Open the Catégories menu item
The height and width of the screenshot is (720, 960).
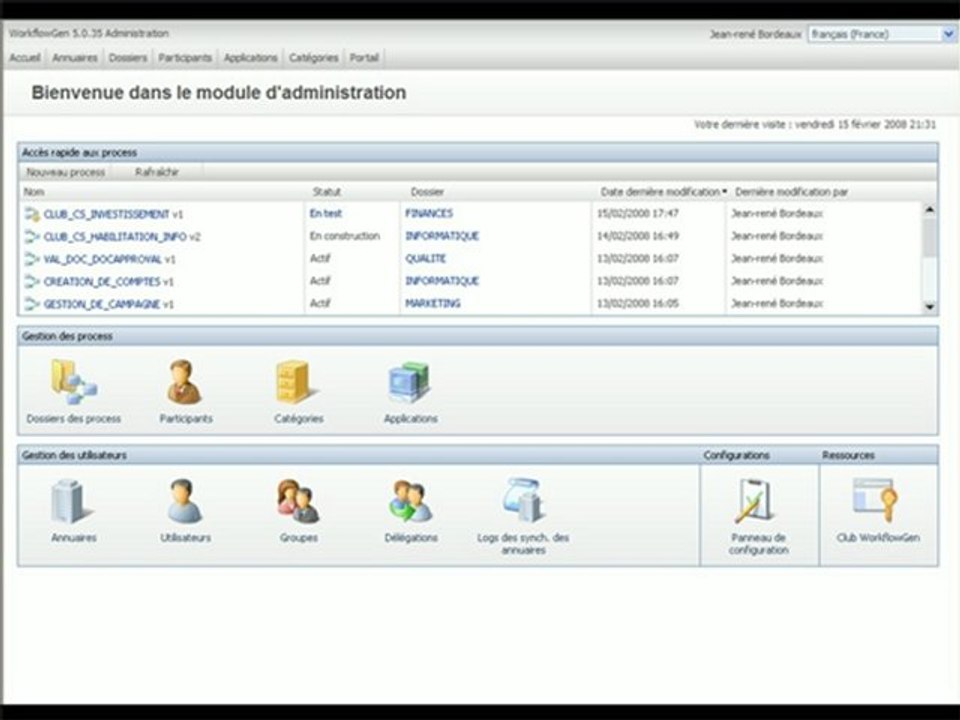click(x=313, y=58)
